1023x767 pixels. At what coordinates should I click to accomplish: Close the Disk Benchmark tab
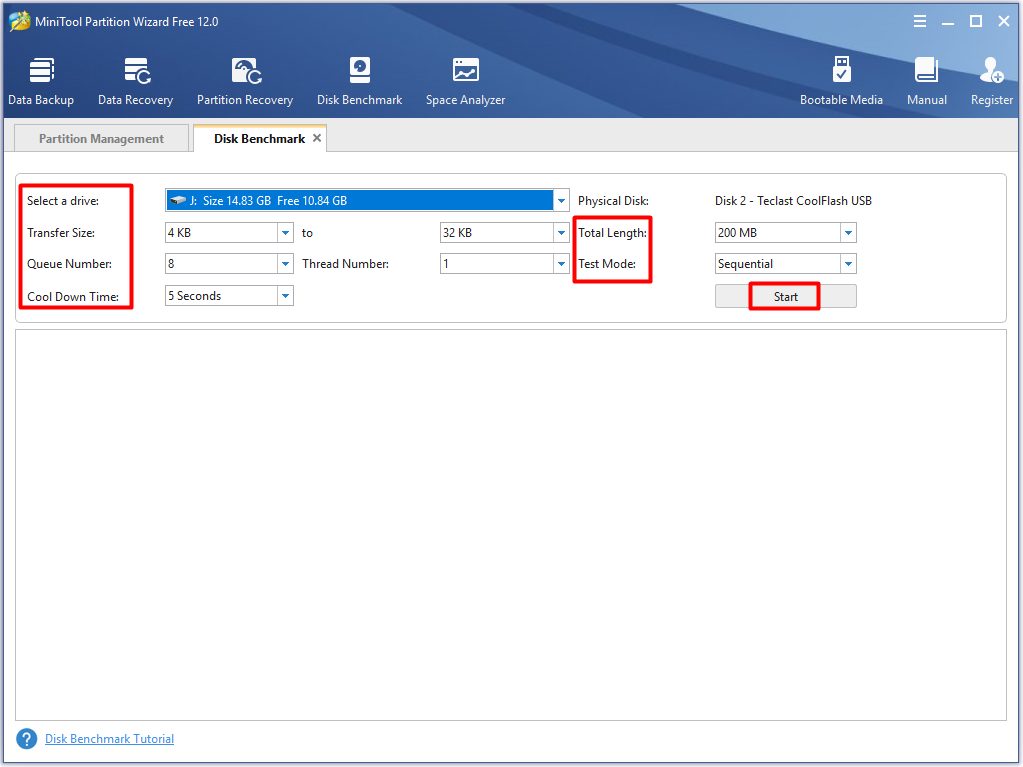tap(317, 138)
